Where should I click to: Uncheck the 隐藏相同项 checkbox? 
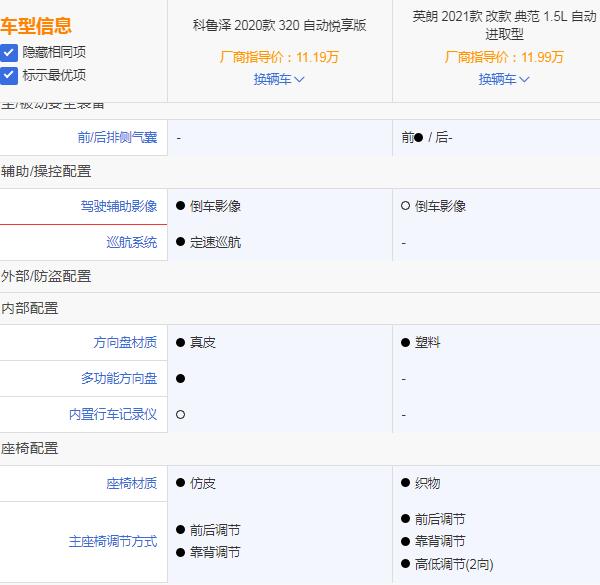(9, 53)
